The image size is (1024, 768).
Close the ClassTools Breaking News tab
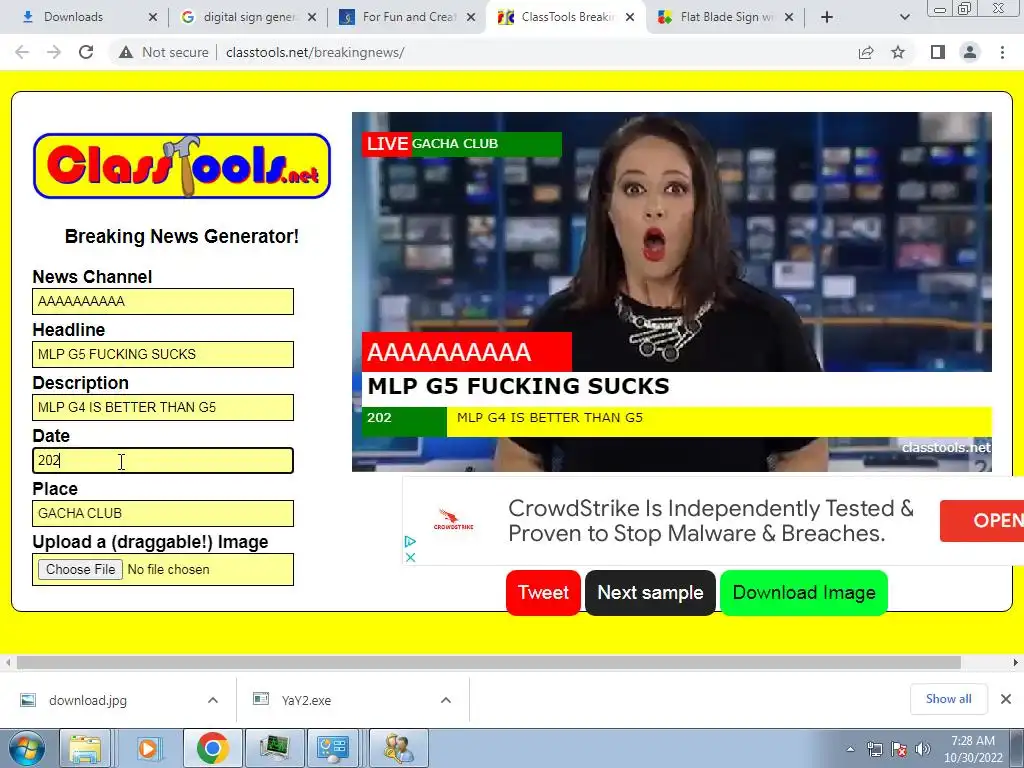click(x=630, y=17)
